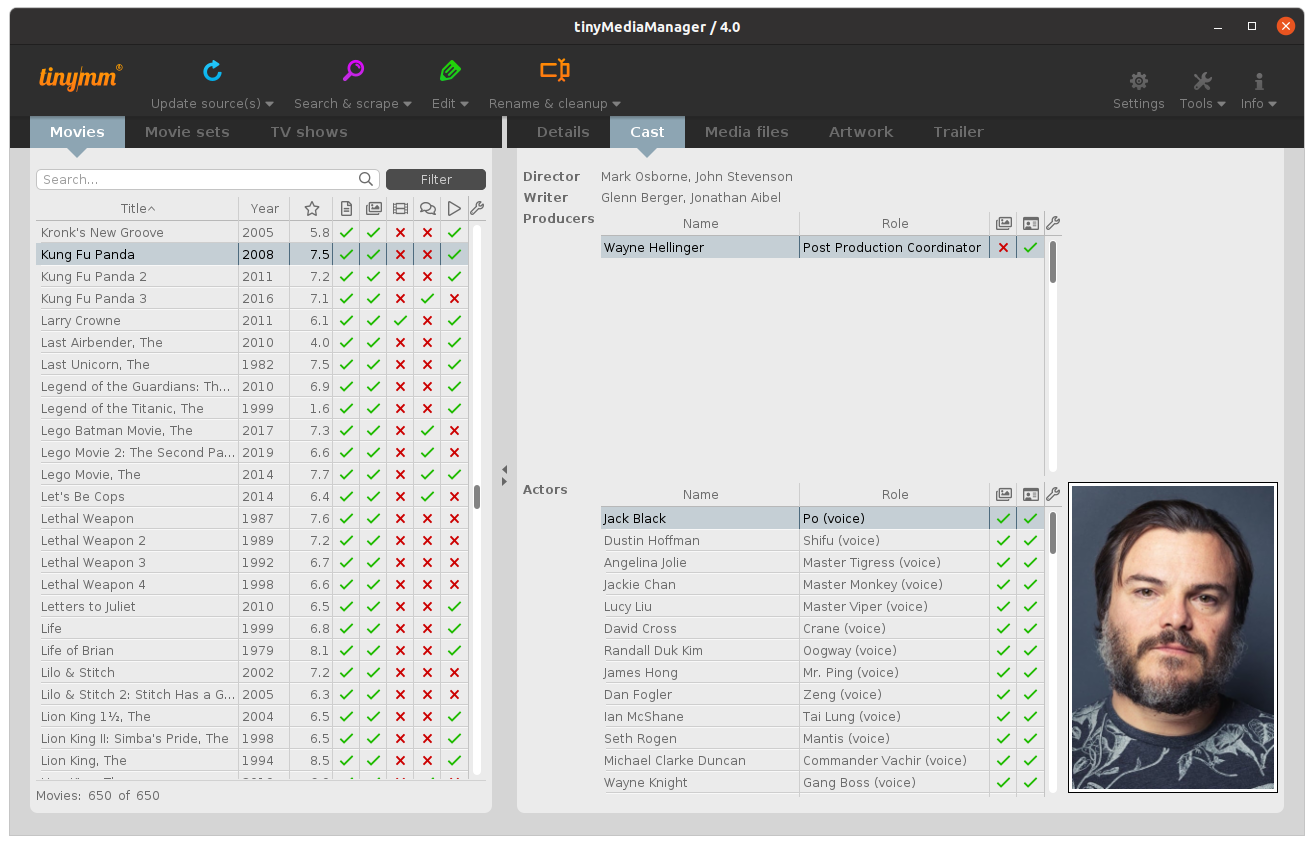
Task: Click the Rename & cleanup icon
Action: tap(555, 71)
